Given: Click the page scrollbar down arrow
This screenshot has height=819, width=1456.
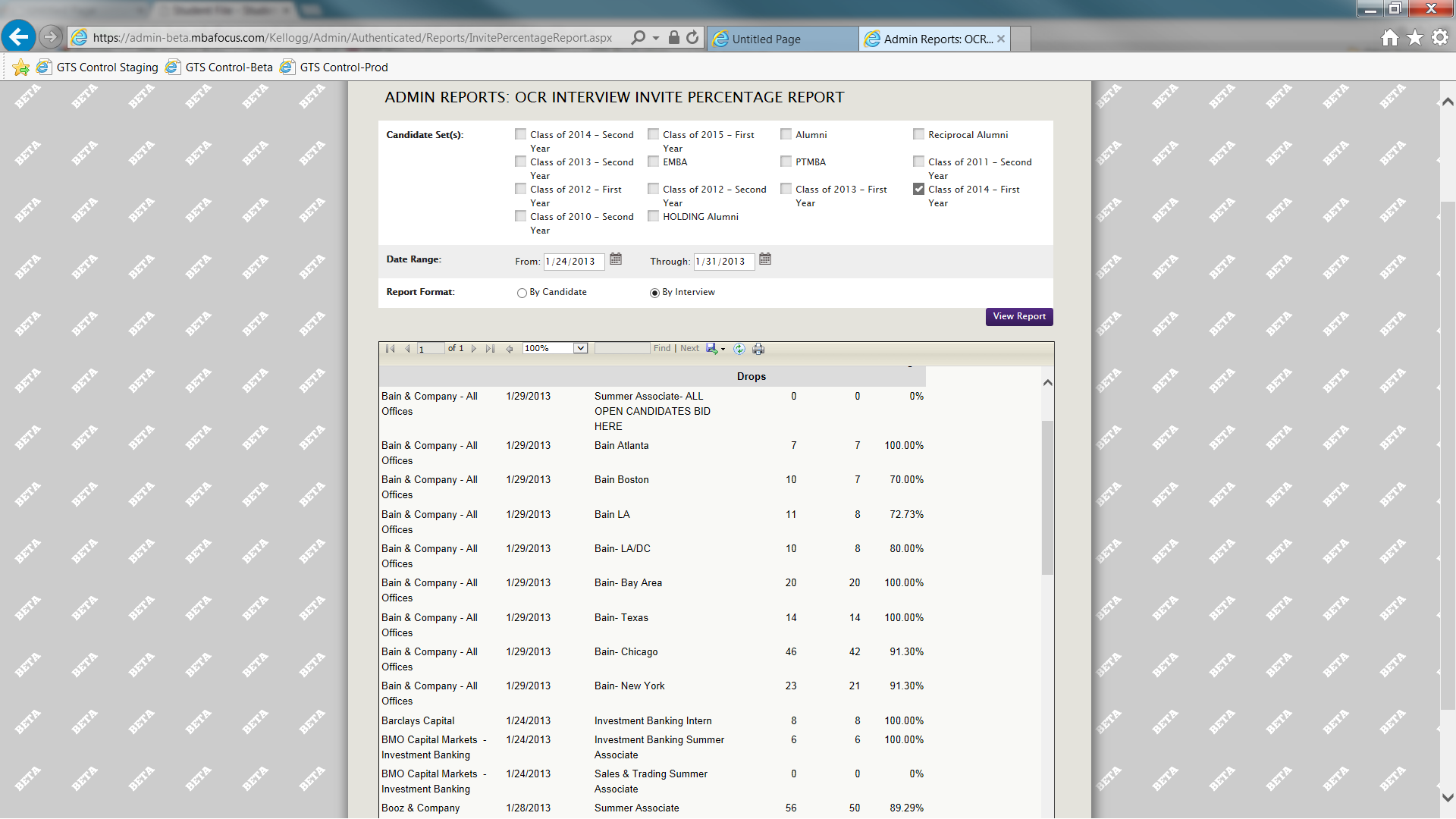Looking at the screenshot, I should [1447, 798].
